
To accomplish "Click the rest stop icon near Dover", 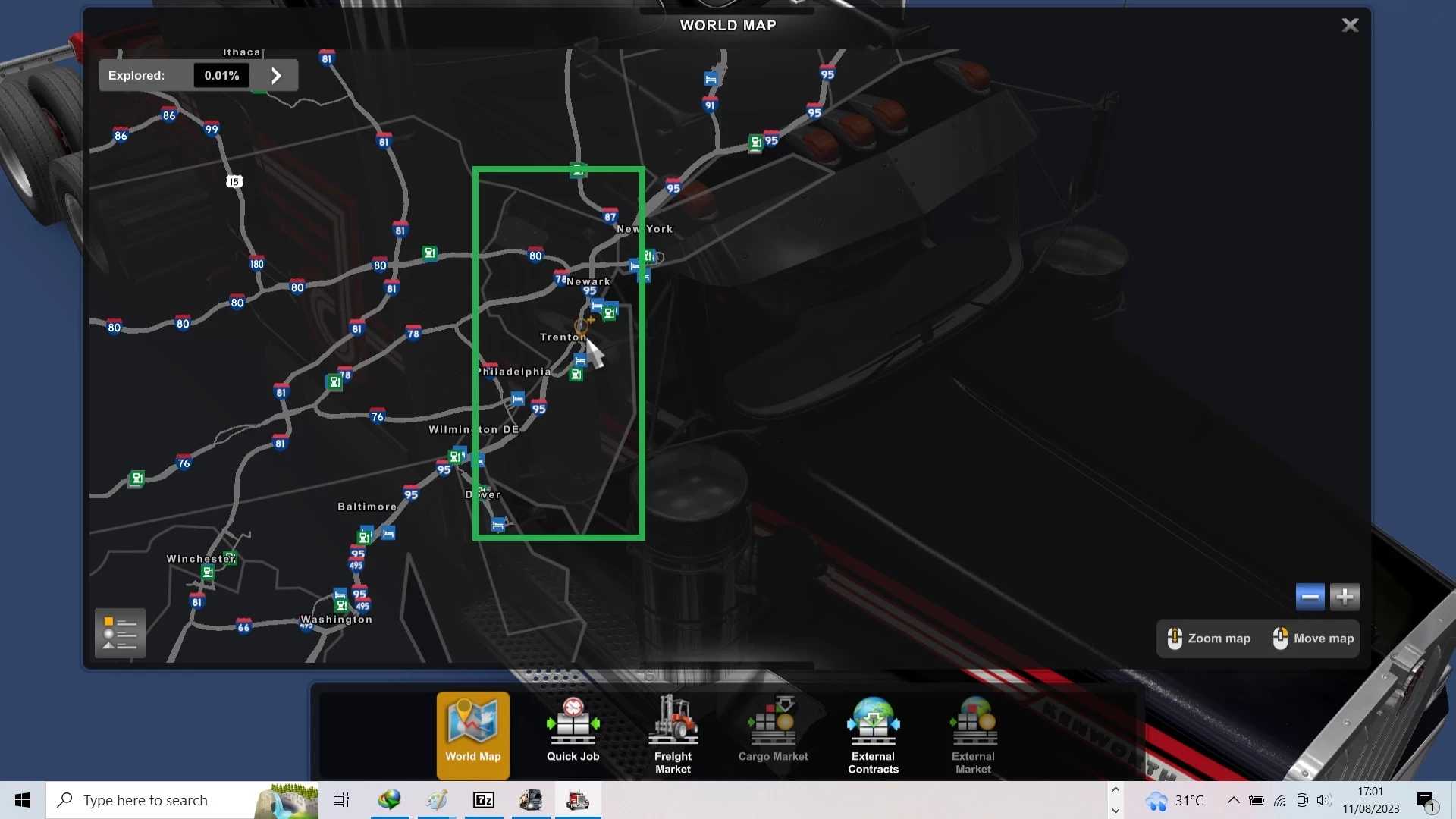I will [498, 525].
